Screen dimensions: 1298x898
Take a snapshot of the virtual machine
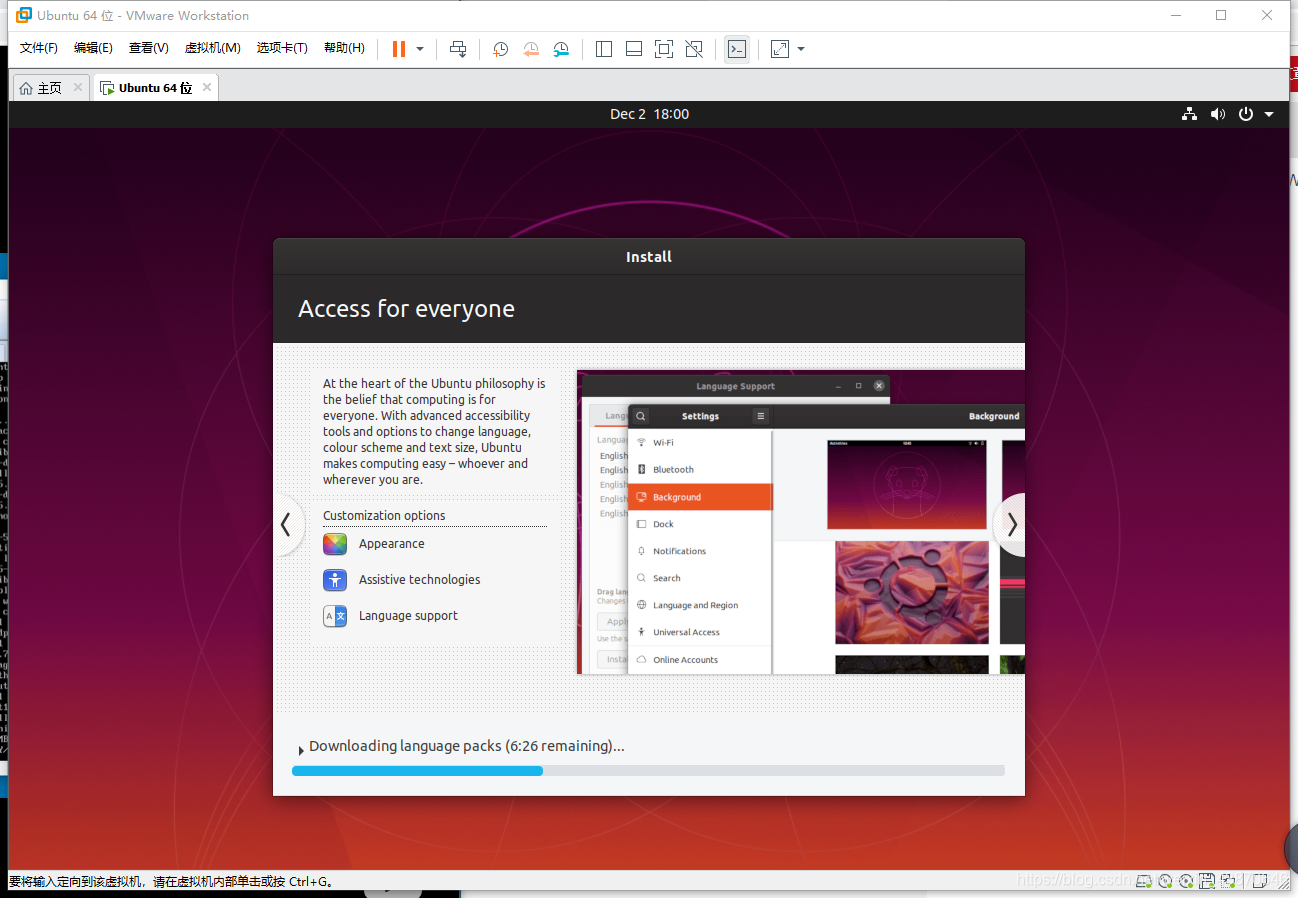[x=500, y=49]
